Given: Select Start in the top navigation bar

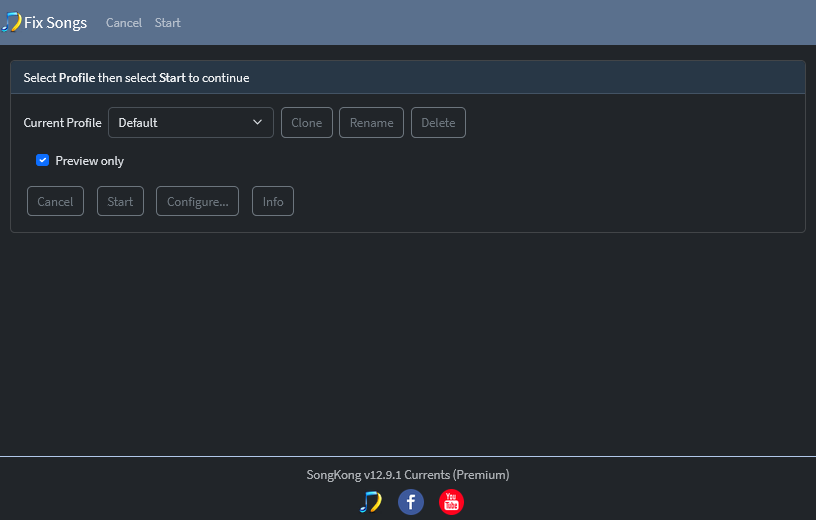Looking at the screenshot, I should pyautogui.click(x=168, y=23).
